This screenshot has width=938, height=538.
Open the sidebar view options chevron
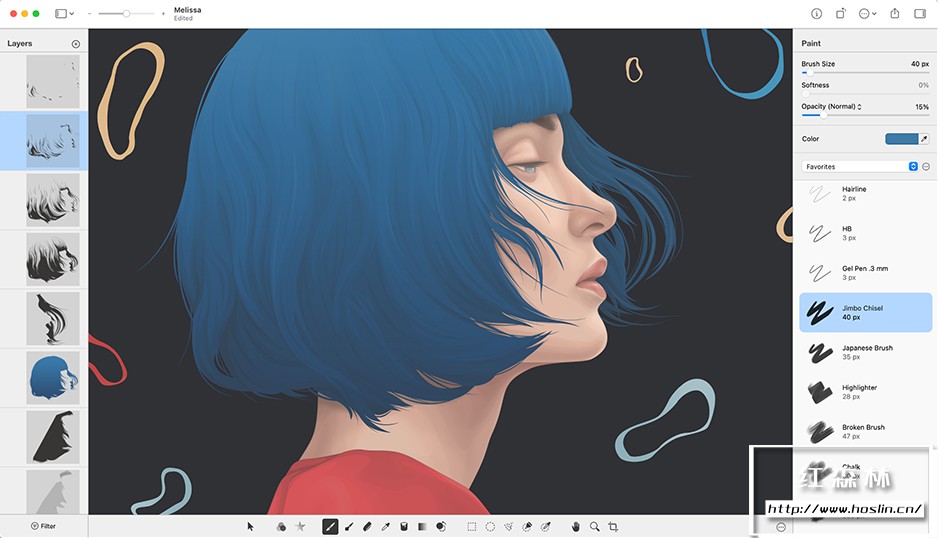pos(72,13)
